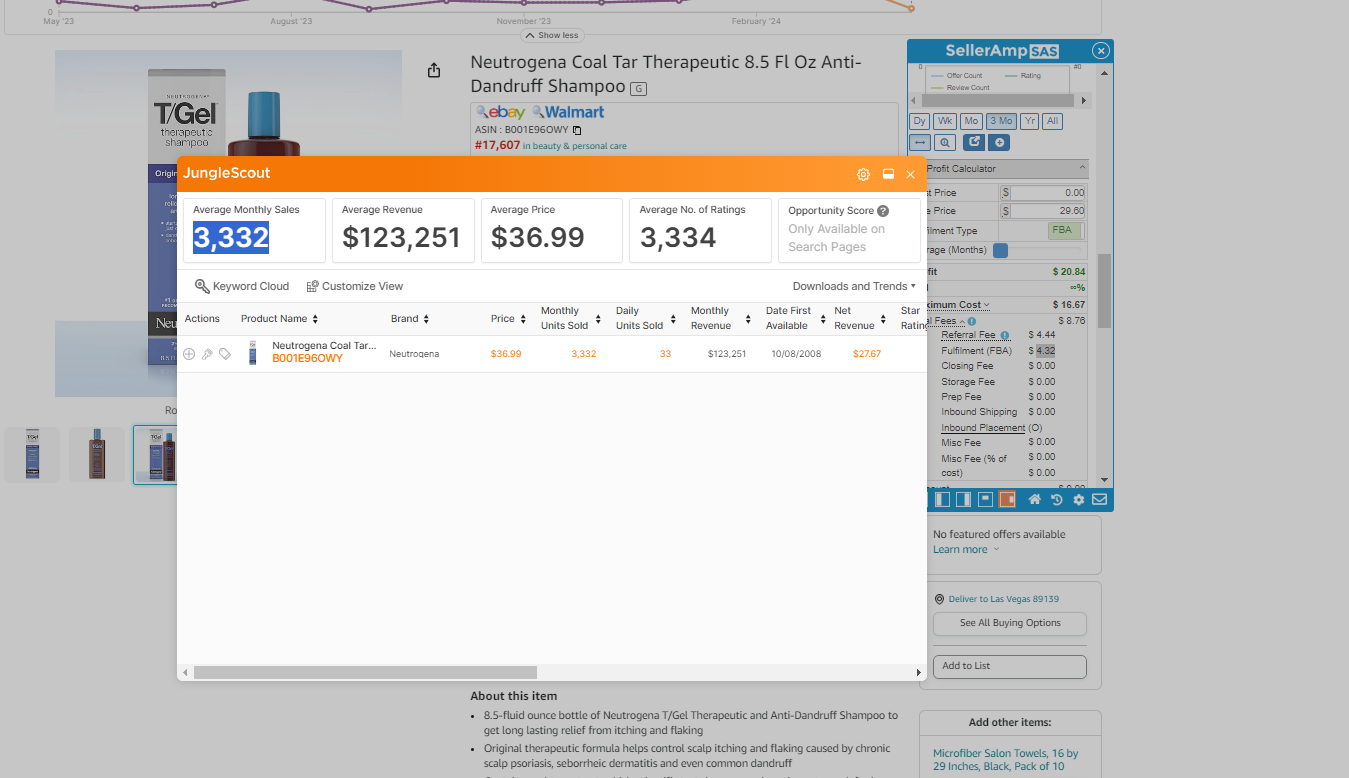Open the Walmart search link

pos(568,112)
